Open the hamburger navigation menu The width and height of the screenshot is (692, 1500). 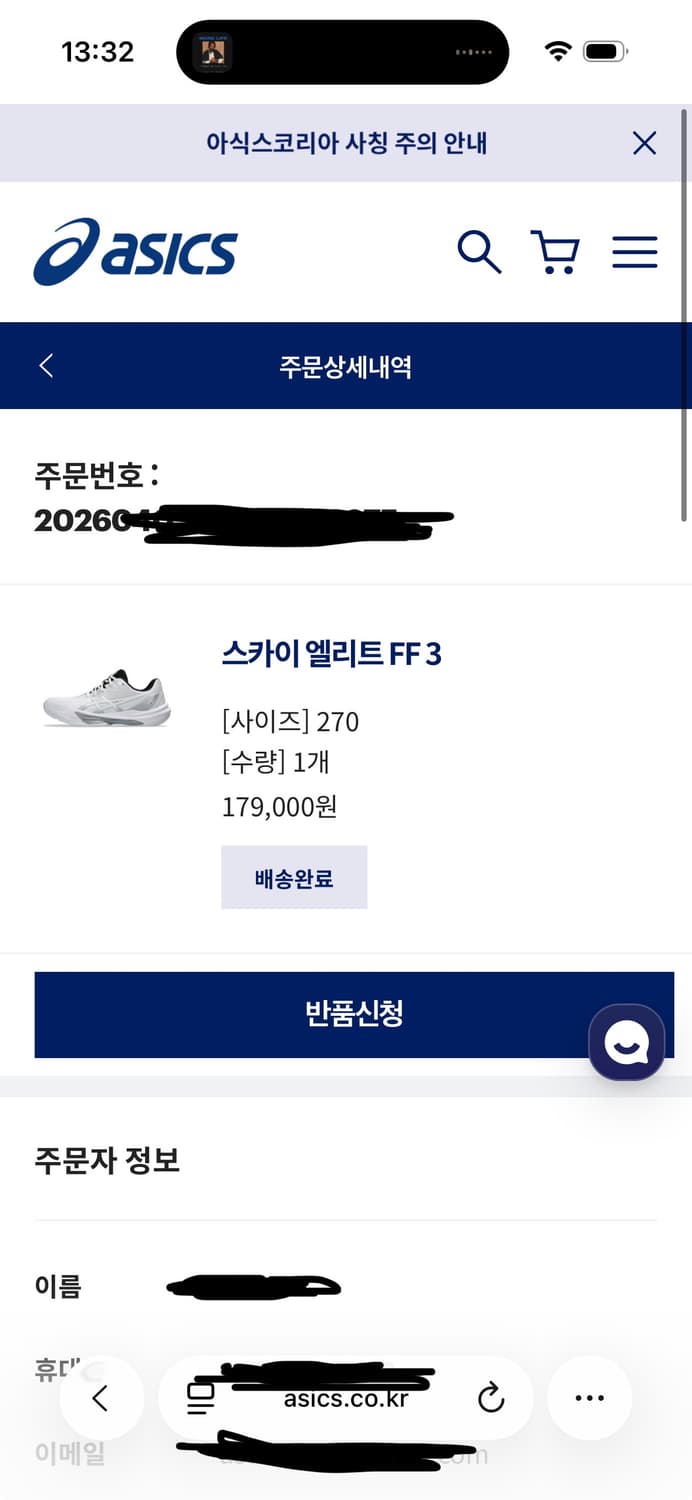pos(634,253)
